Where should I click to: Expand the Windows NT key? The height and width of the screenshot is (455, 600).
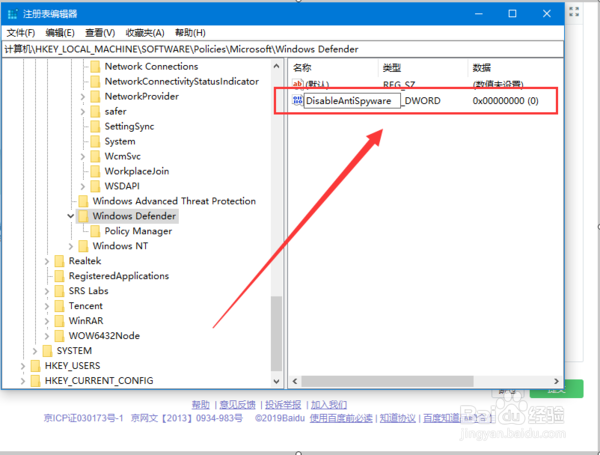click(x=70, y=246)
